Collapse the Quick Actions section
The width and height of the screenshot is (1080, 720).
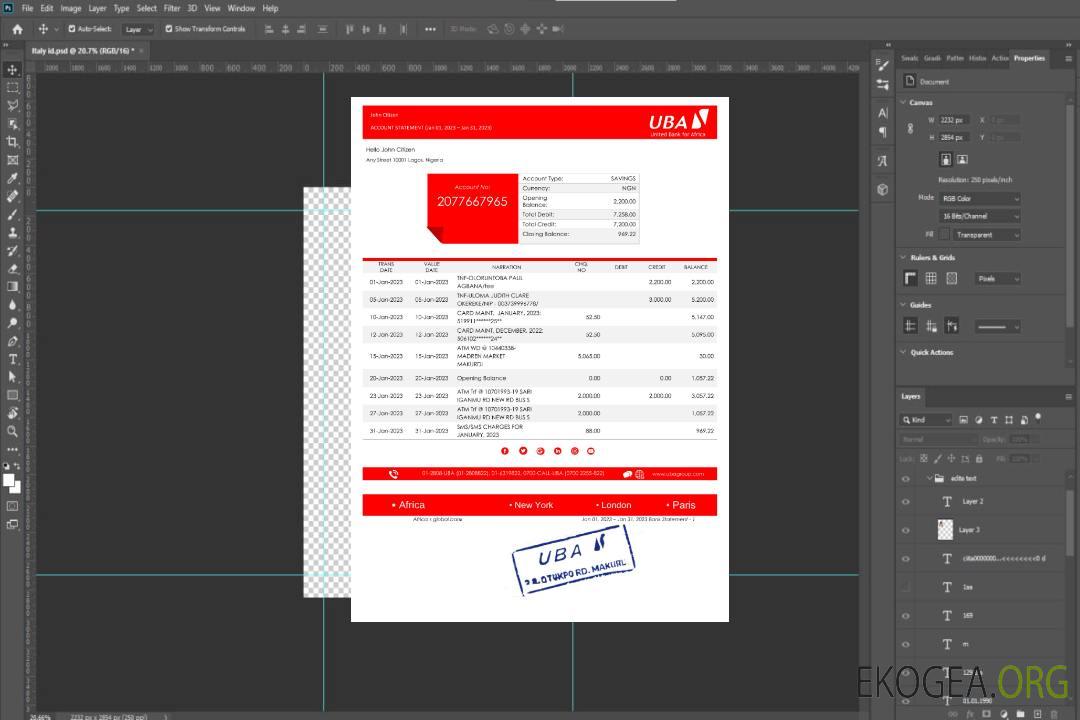coord(903,352)
